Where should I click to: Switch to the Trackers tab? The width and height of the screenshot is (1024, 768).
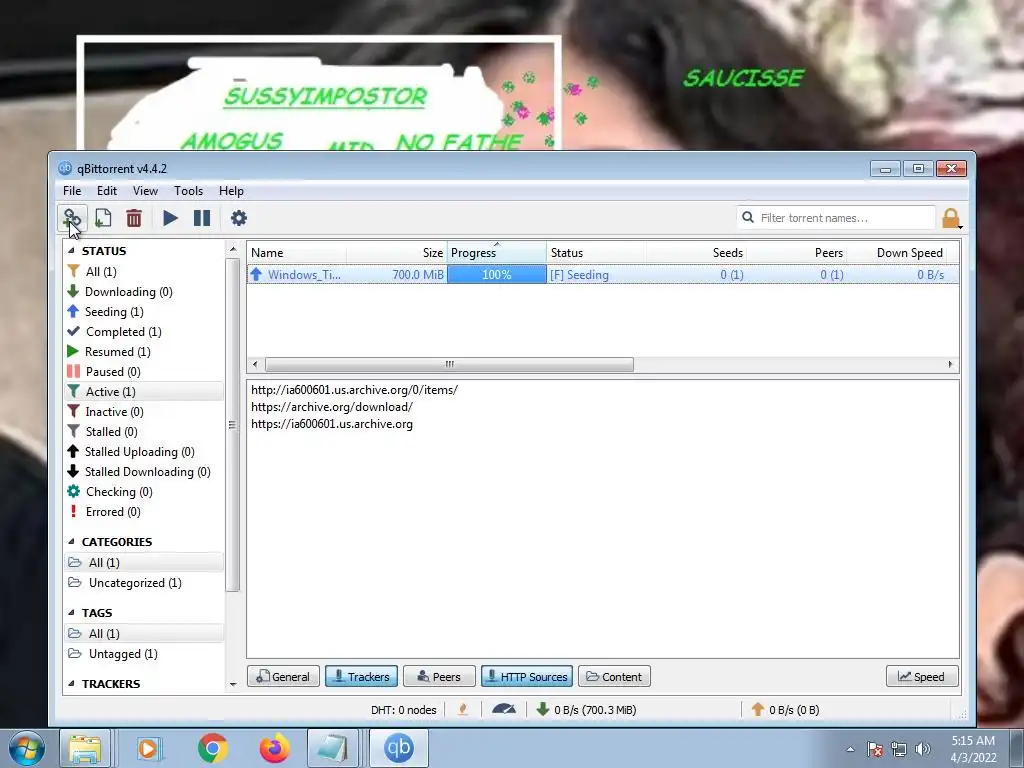(360, 677)
